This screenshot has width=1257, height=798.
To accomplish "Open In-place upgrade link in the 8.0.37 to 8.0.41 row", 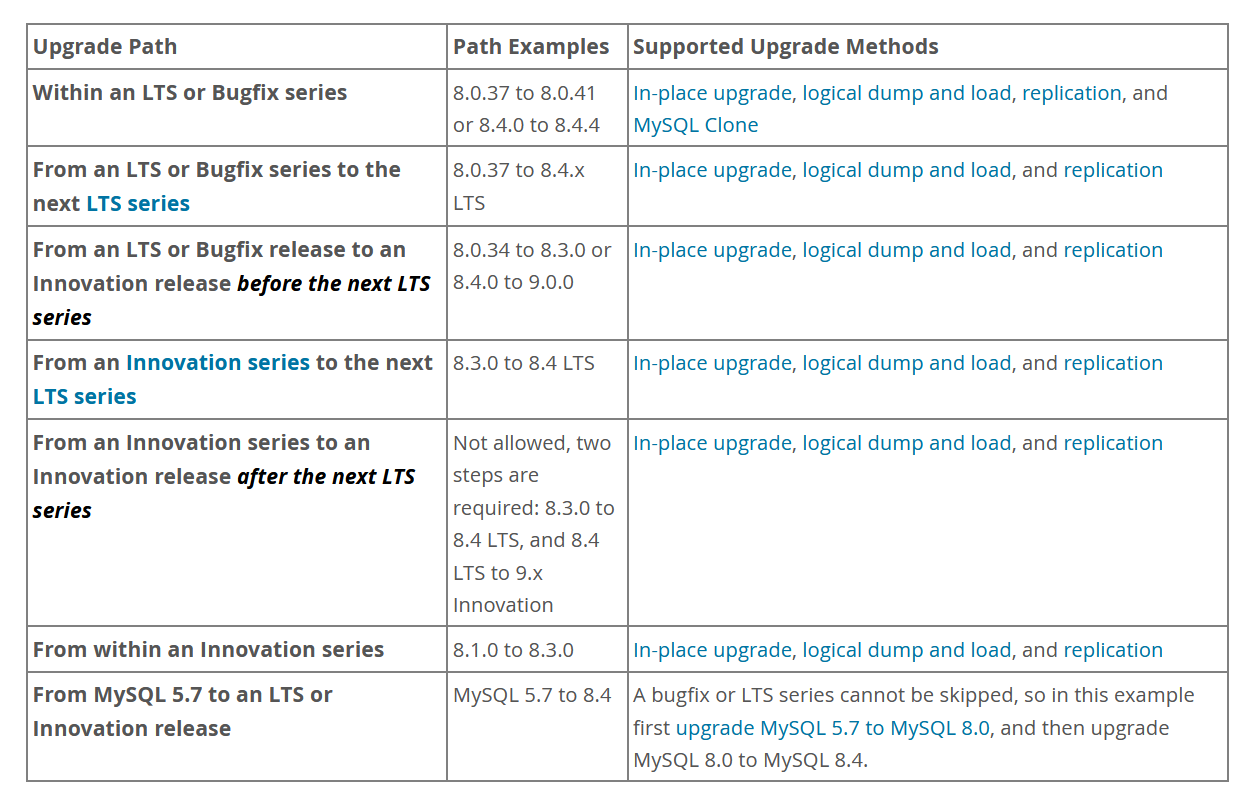I will pyautogui.click(x=712, y=93).
